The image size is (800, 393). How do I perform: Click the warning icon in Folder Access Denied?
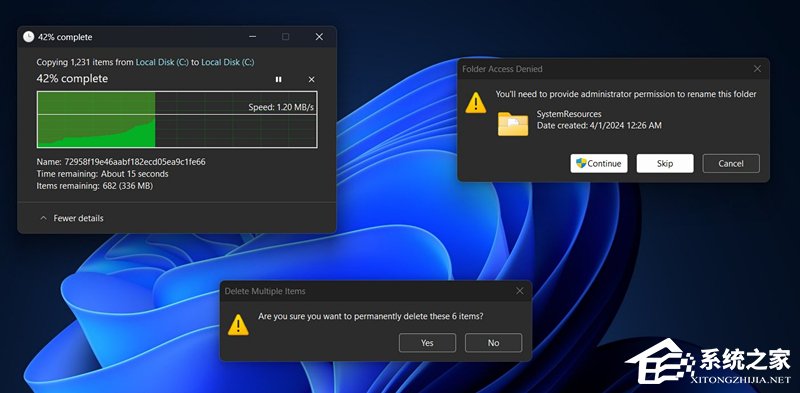476,103
